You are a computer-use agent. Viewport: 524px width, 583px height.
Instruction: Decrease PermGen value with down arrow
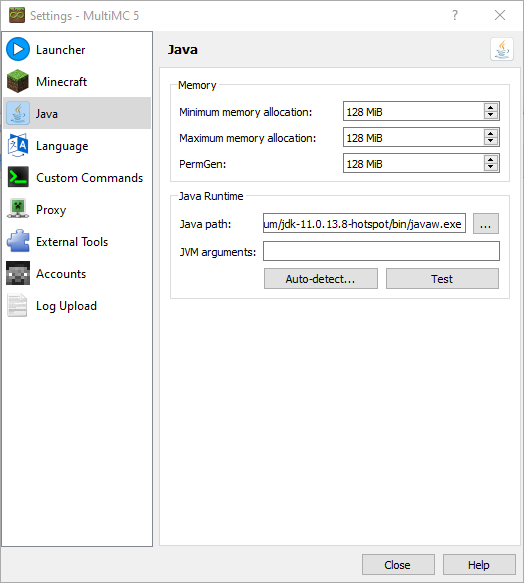491,167
